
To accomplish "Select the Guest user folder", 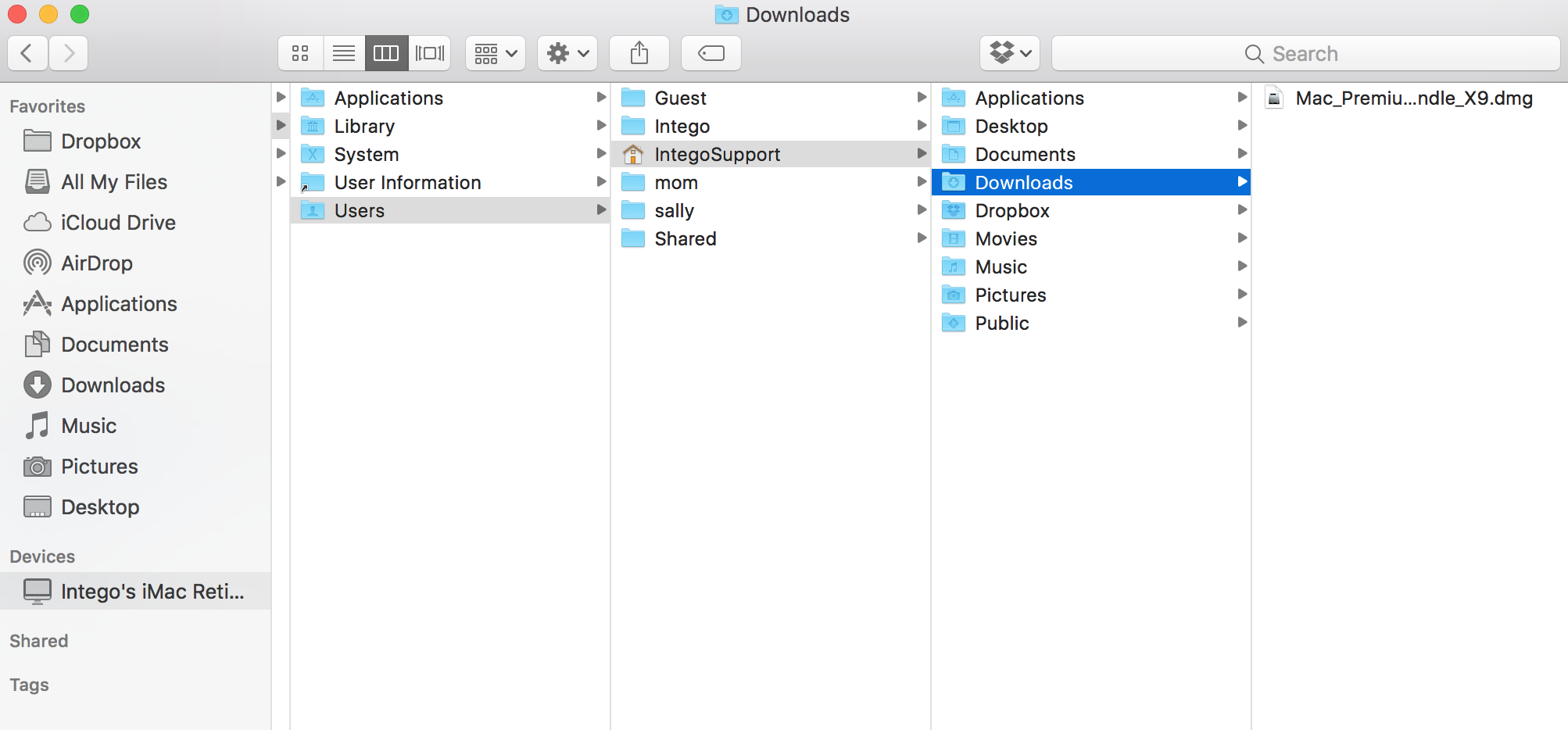I will [771, 98].
